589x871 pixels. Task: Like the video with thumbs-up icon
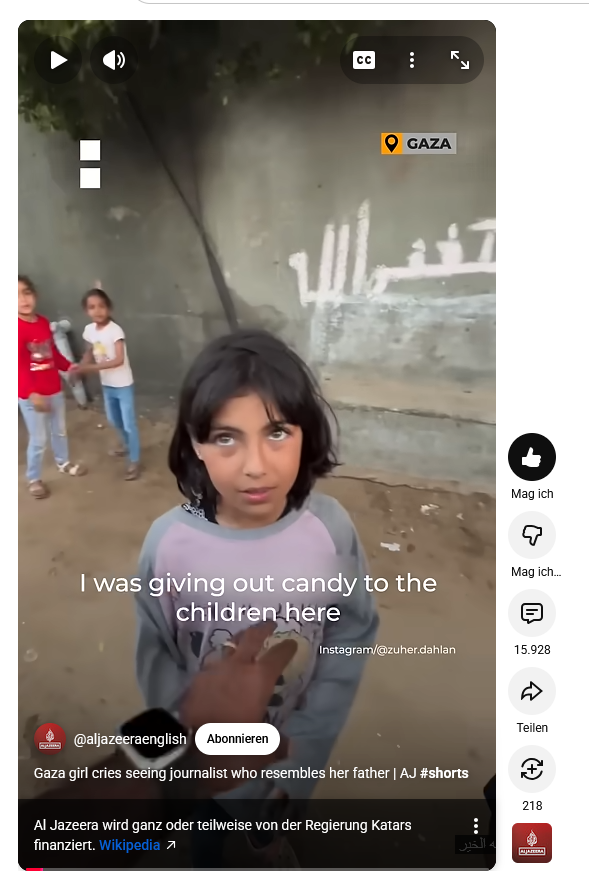pyautogui.click(x=532, y=457)
